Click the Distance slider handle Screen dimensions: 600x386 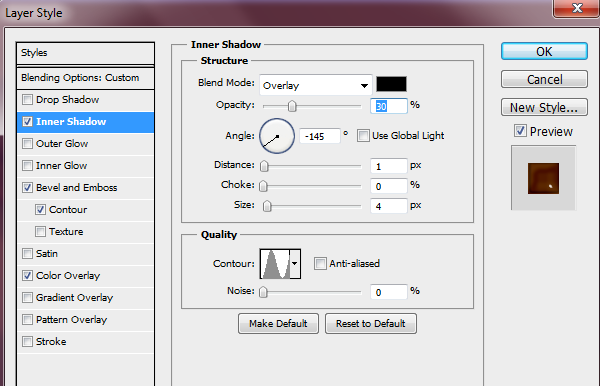[264, 166]
